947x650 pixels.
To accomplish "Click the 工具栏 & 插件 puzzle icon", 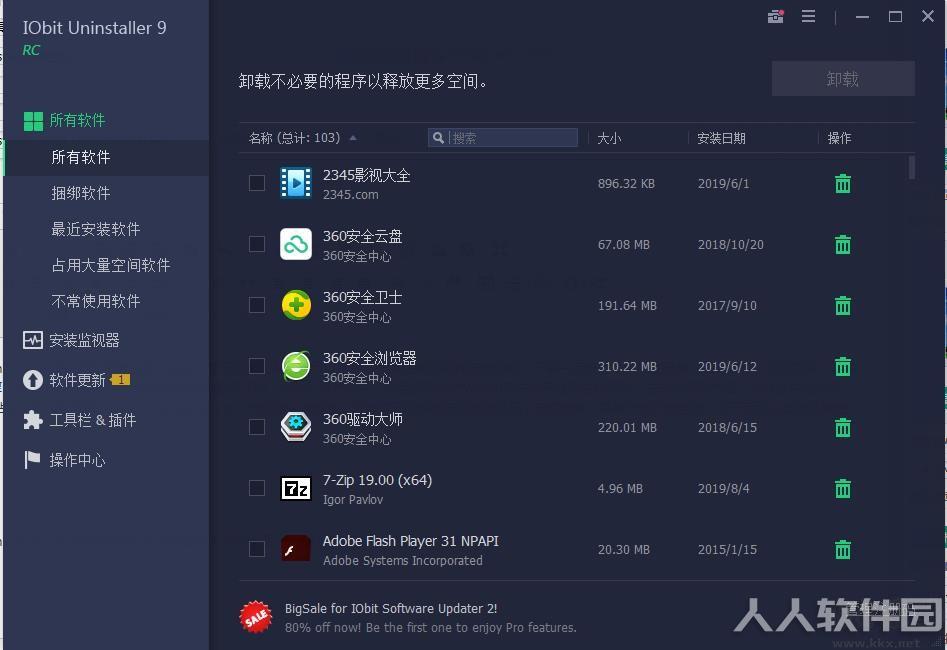I will tap(33, 420).
